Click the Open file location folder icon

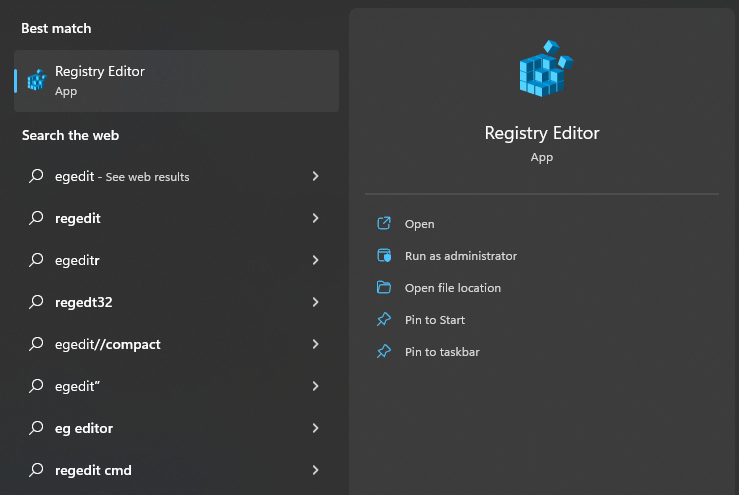[383, 288]
